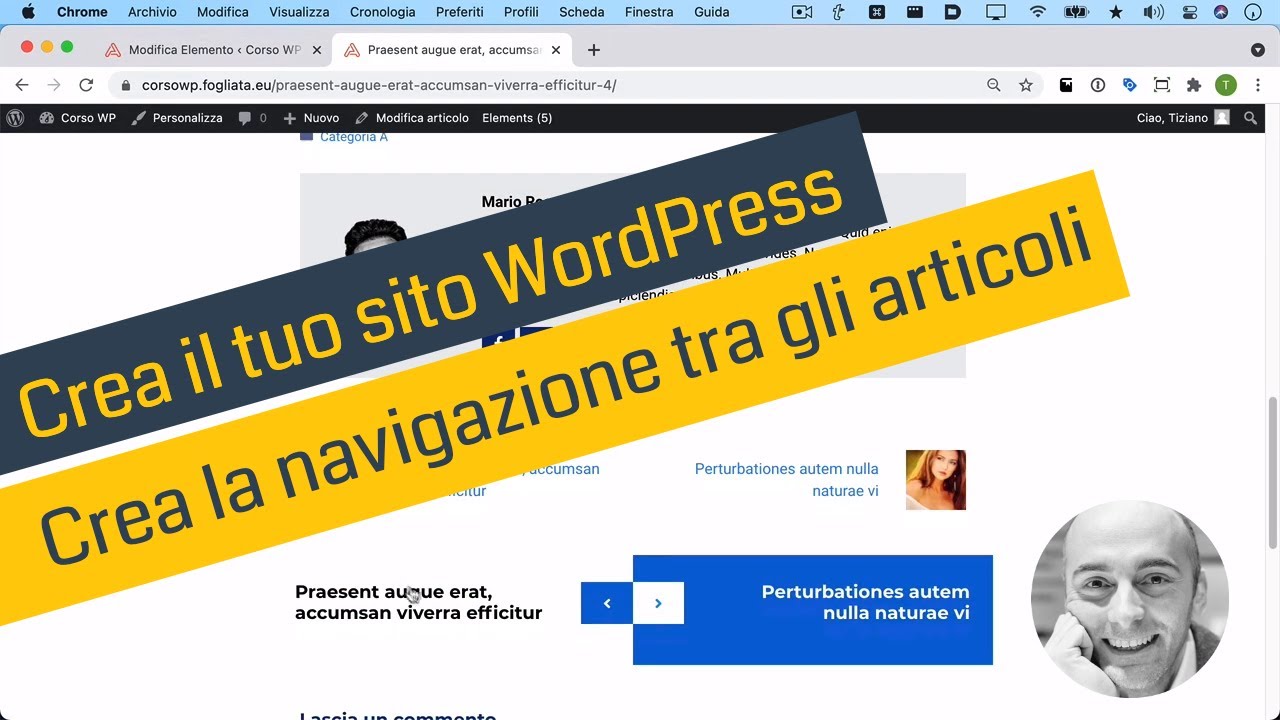Click the Perturbationes autem nulla naturae vi link

click(x=787, y=479)
